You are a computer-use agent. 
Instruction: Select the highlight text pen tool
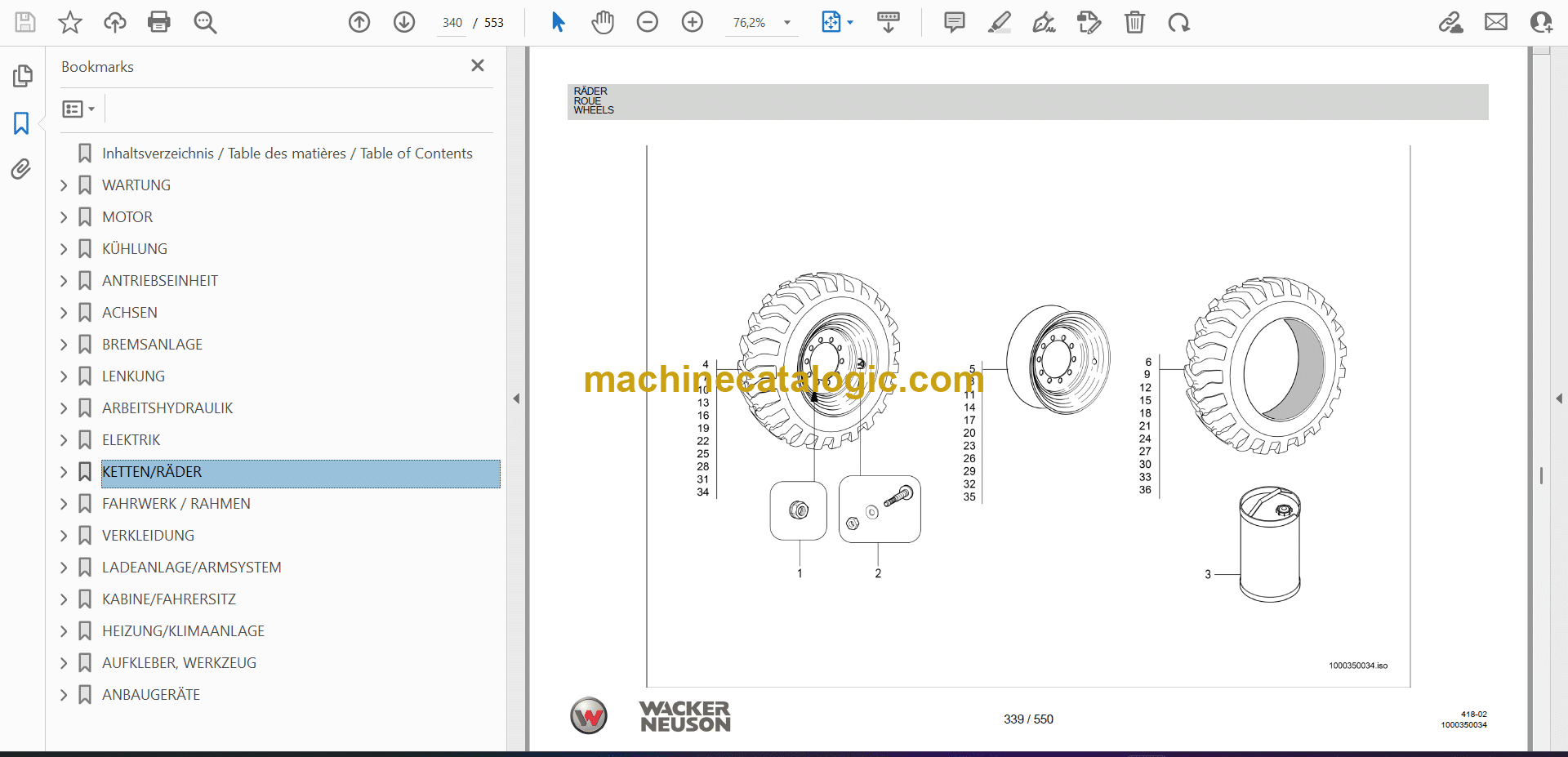point(999,22)
